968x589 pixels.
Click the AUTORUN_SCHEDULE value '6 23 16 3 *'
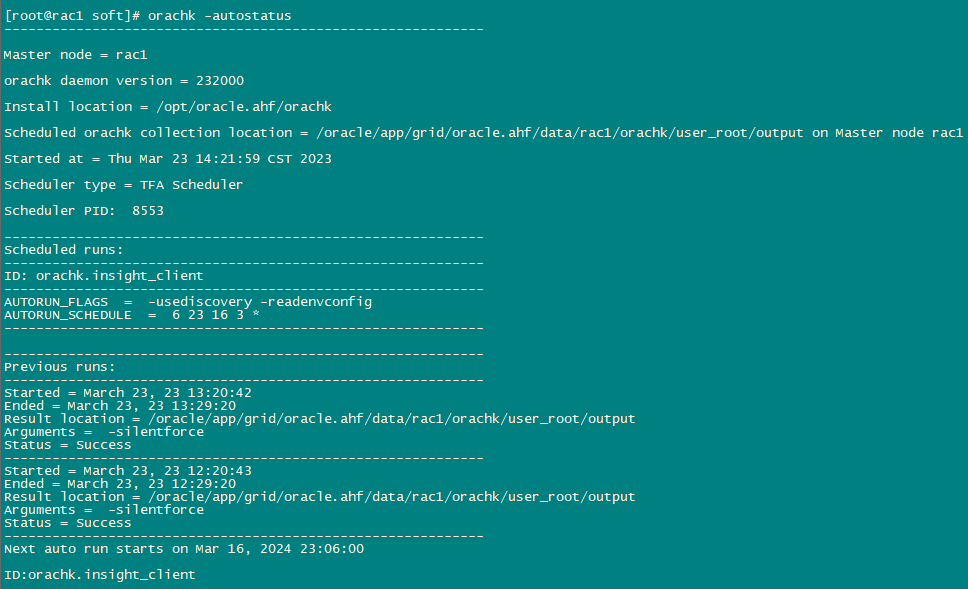point(215,315)
